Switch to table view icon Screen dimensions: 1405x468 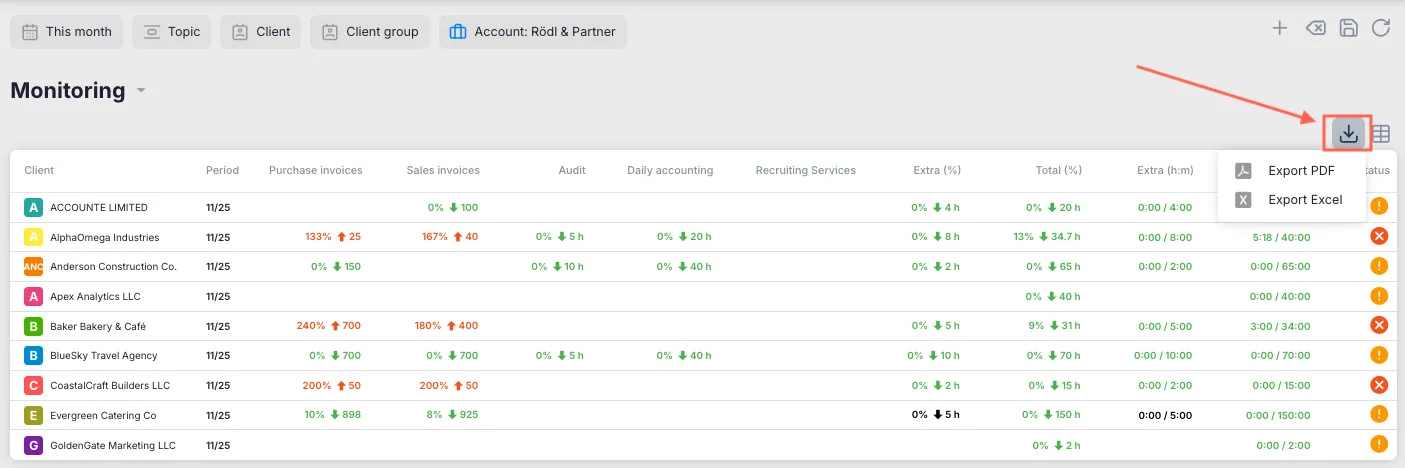click(x=1381, y=134)
